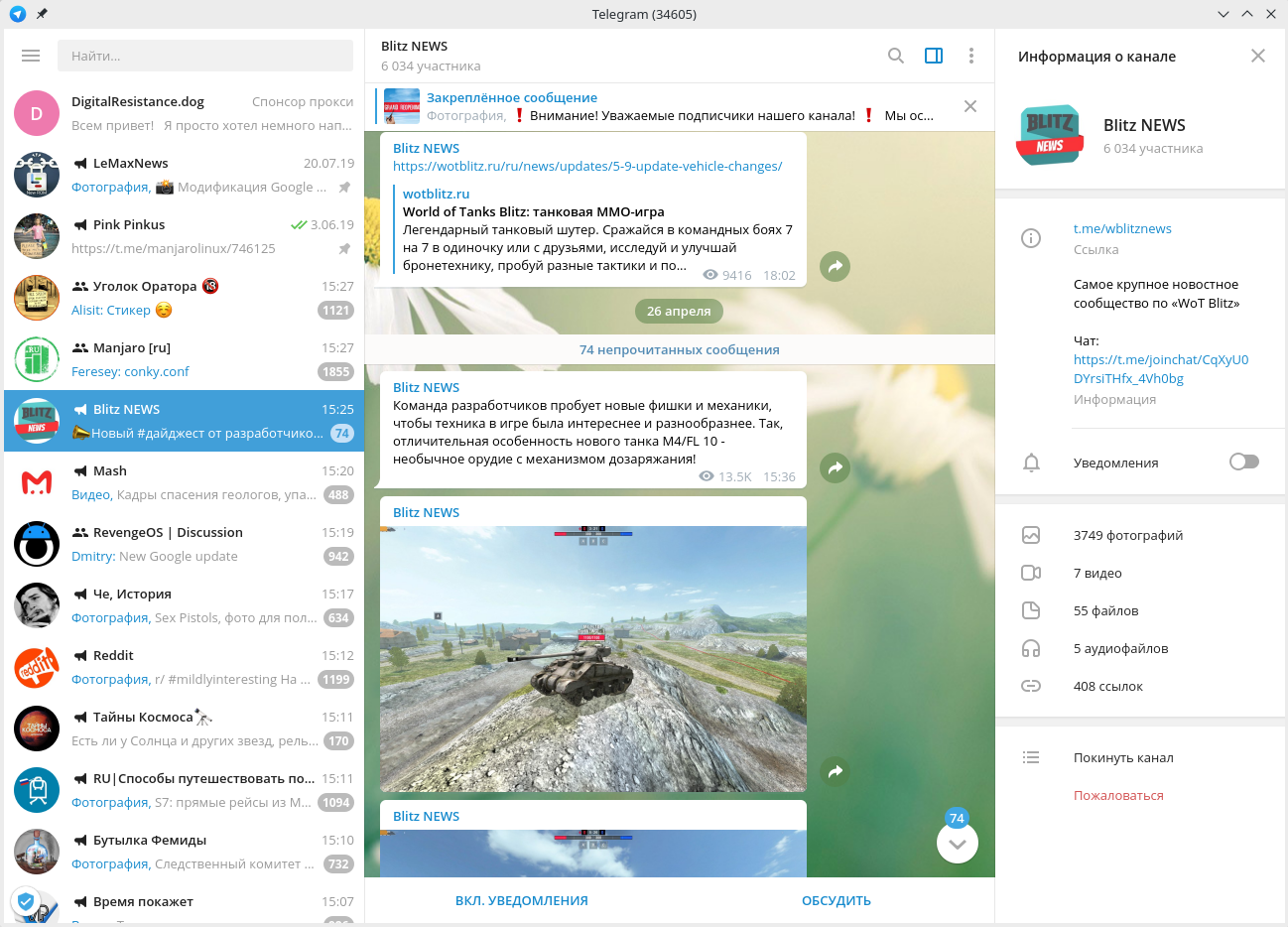
Task: Open Тайны Космоса channel chat
Action: tap(185, 728)
